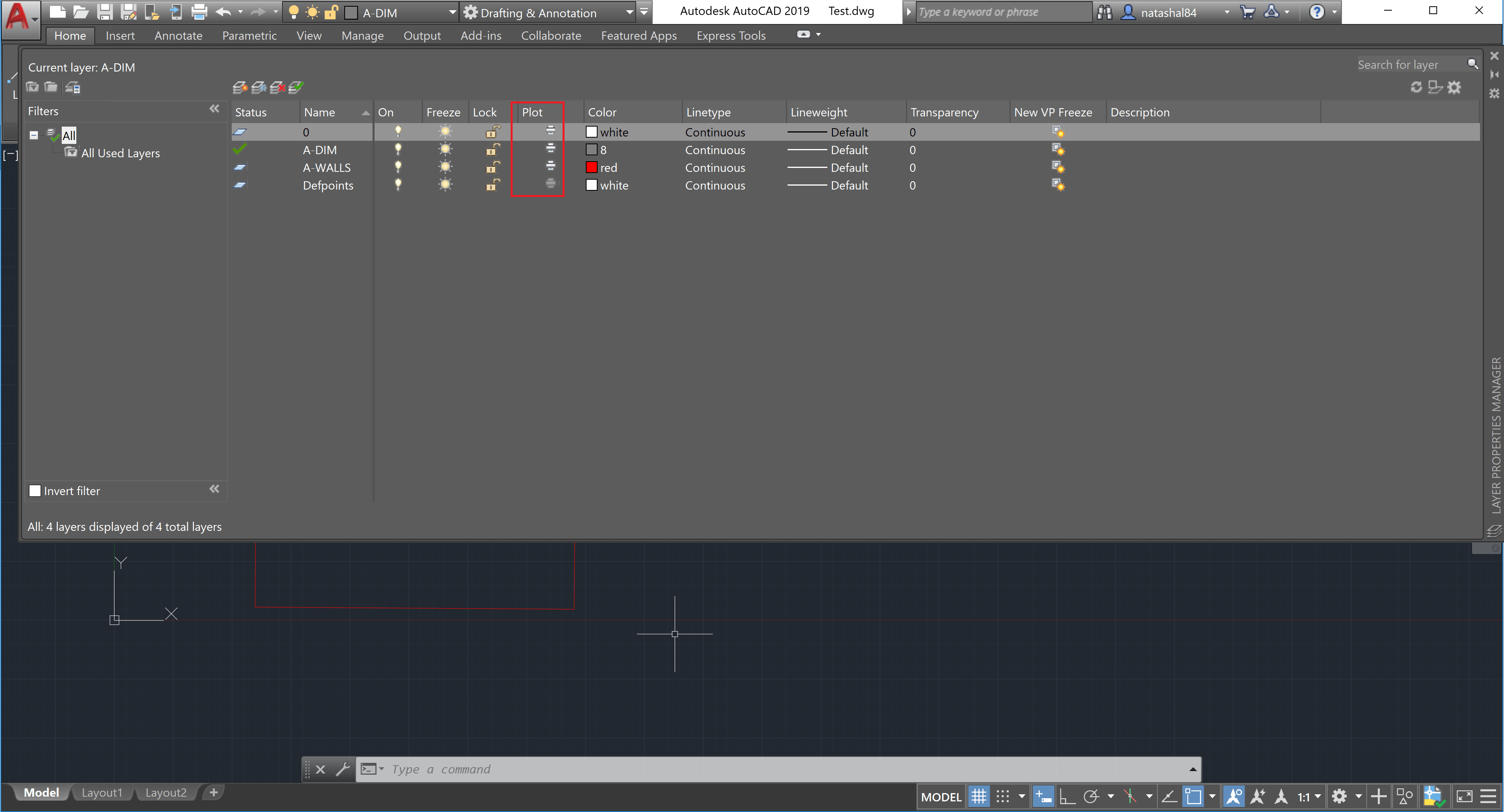
Task: Open the New Property Filter icon
Action: [x=32, y=87]
